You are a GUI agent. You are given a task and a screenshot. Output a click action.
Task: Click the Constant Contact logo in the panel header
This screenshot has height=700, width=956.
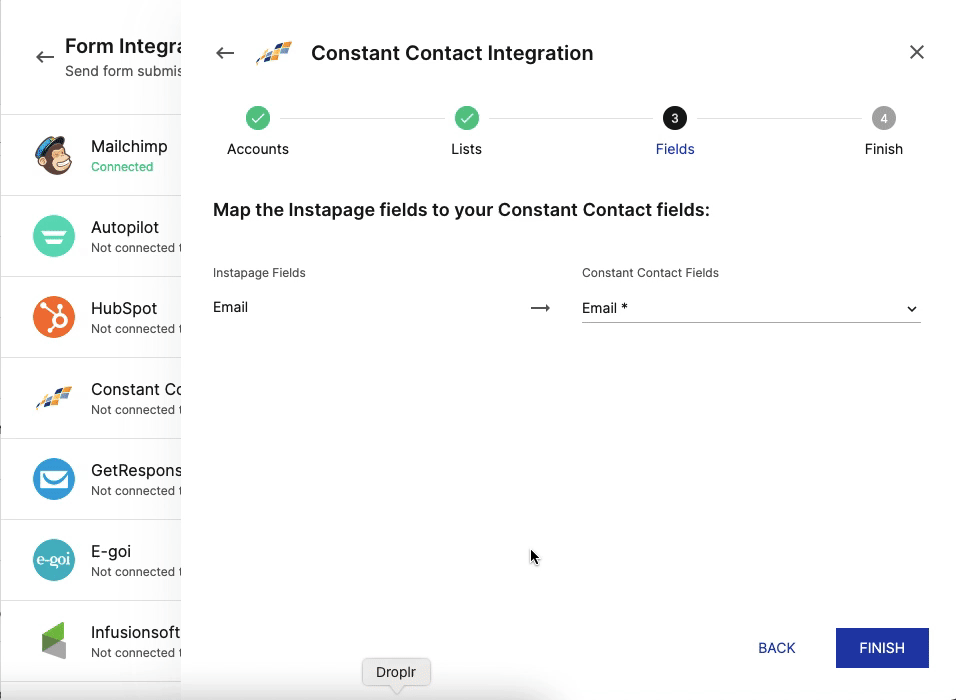274,53
